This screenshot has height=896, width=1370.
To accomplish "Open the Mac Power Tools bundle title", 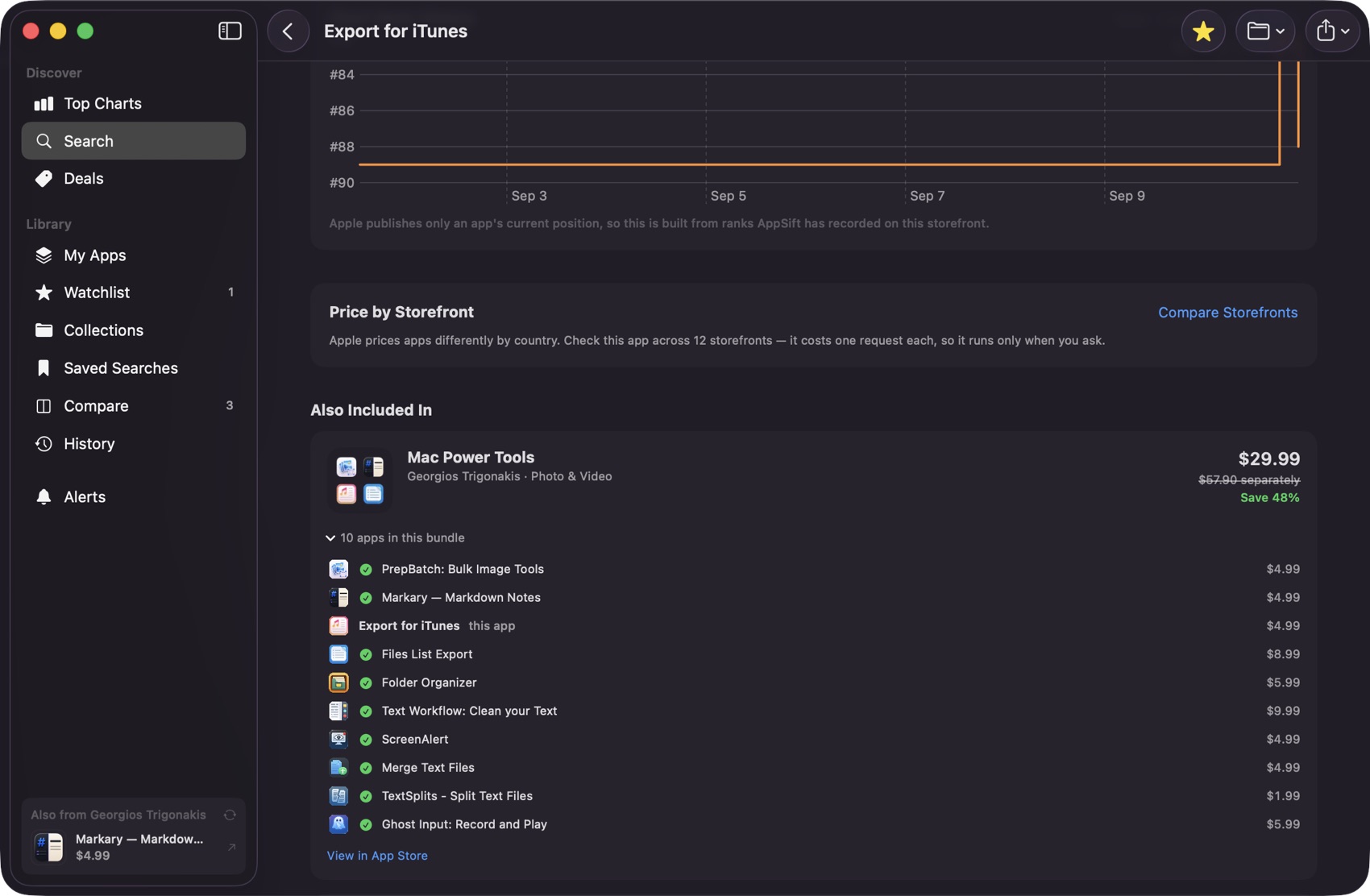I will (x=471, y=457).
